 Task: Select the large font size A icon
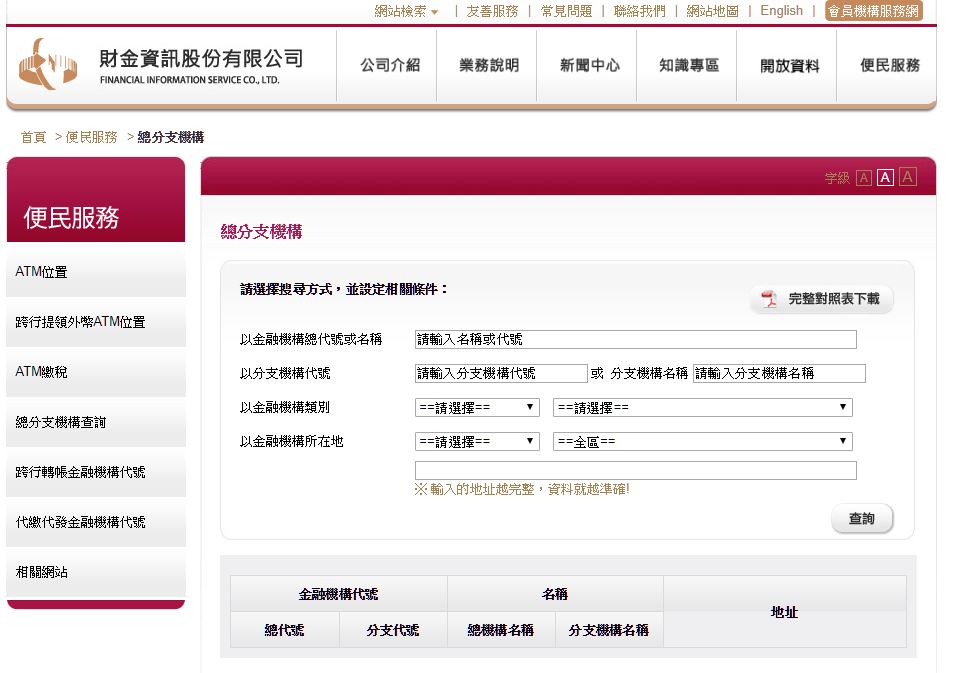pos(907,177)
